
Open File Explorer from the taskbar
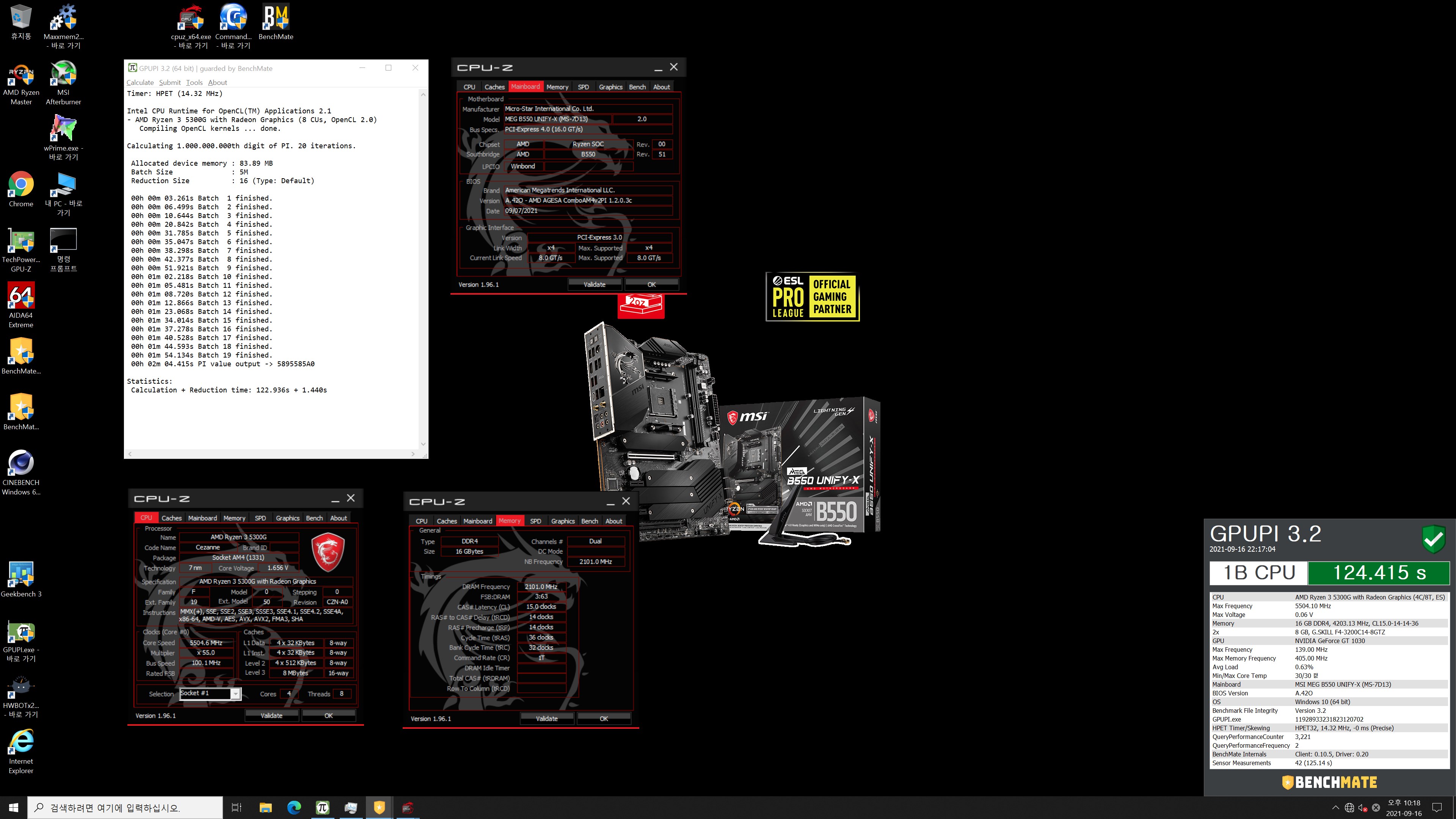[266, 808]
